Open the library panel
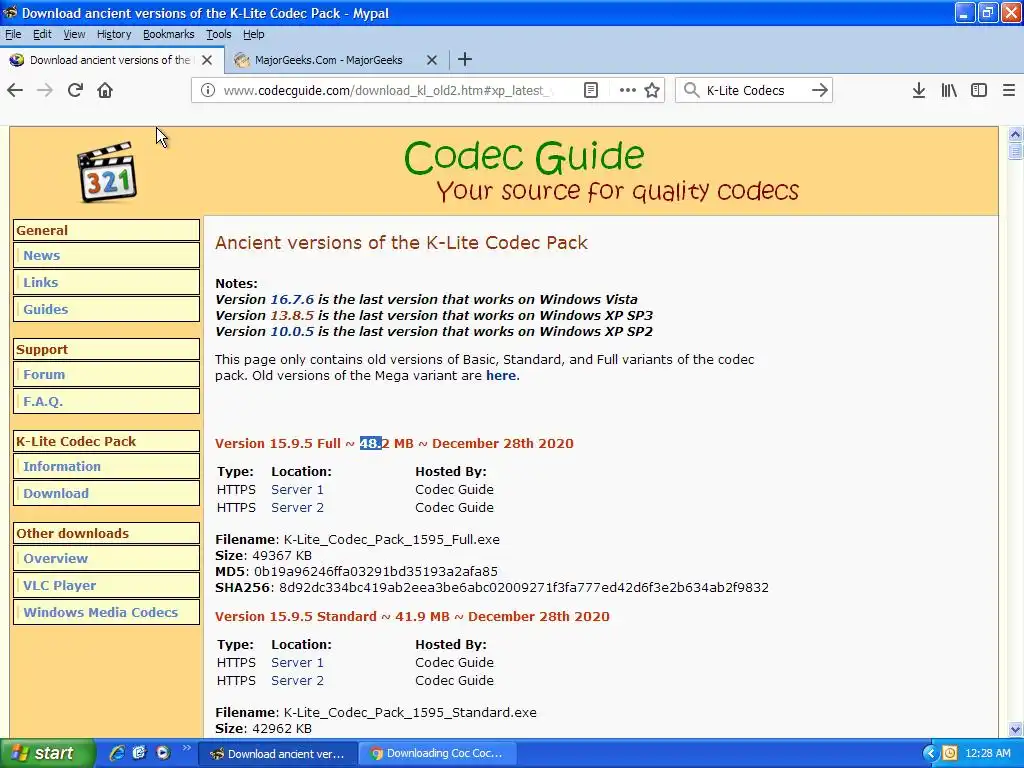 (x=949, y=90)
